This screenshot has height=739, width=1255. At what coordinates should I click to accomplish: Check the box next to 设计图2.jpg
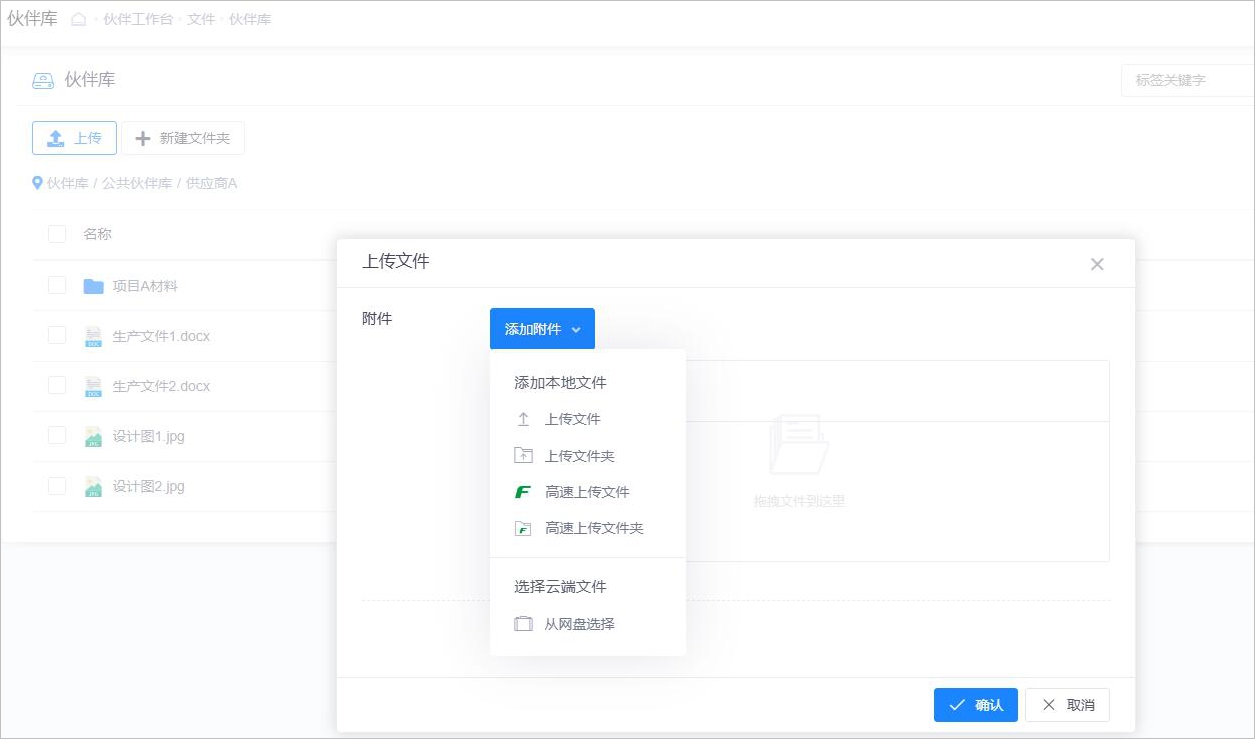point(57,486)
